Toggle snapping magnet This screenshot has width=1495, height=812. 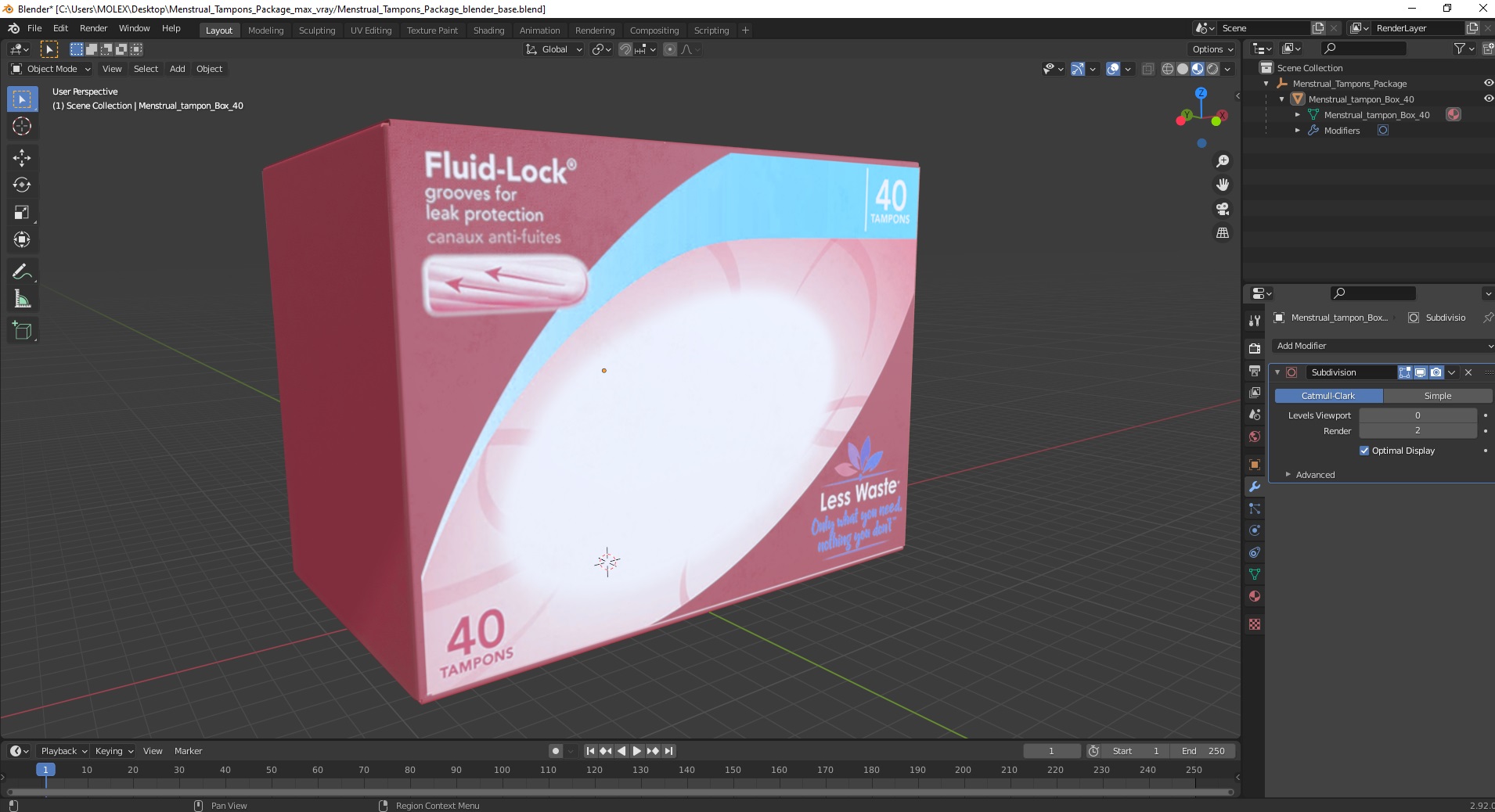(x=625, y=49)
